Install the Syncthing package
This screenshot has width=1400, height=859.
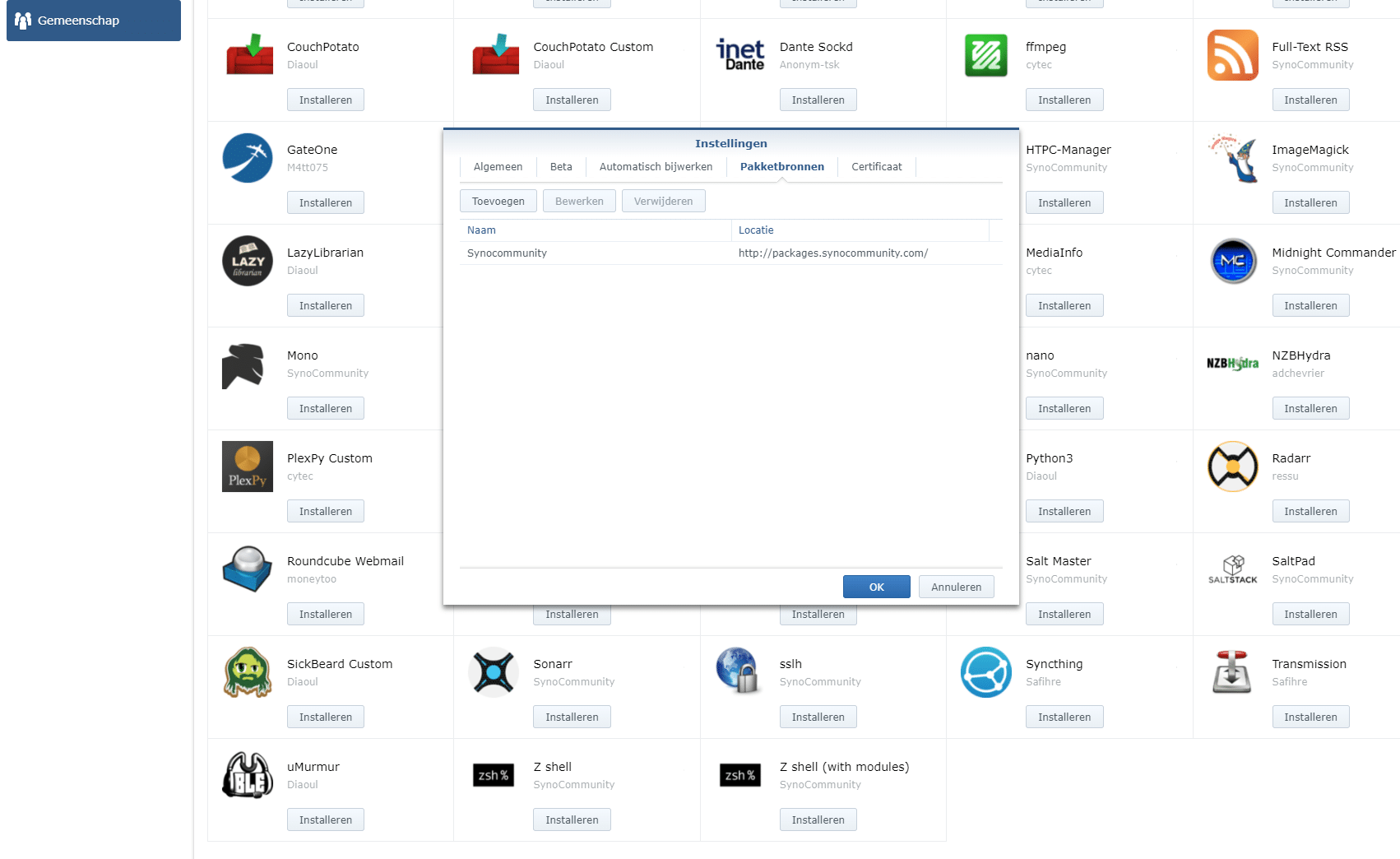click(x=1064, y=717)
